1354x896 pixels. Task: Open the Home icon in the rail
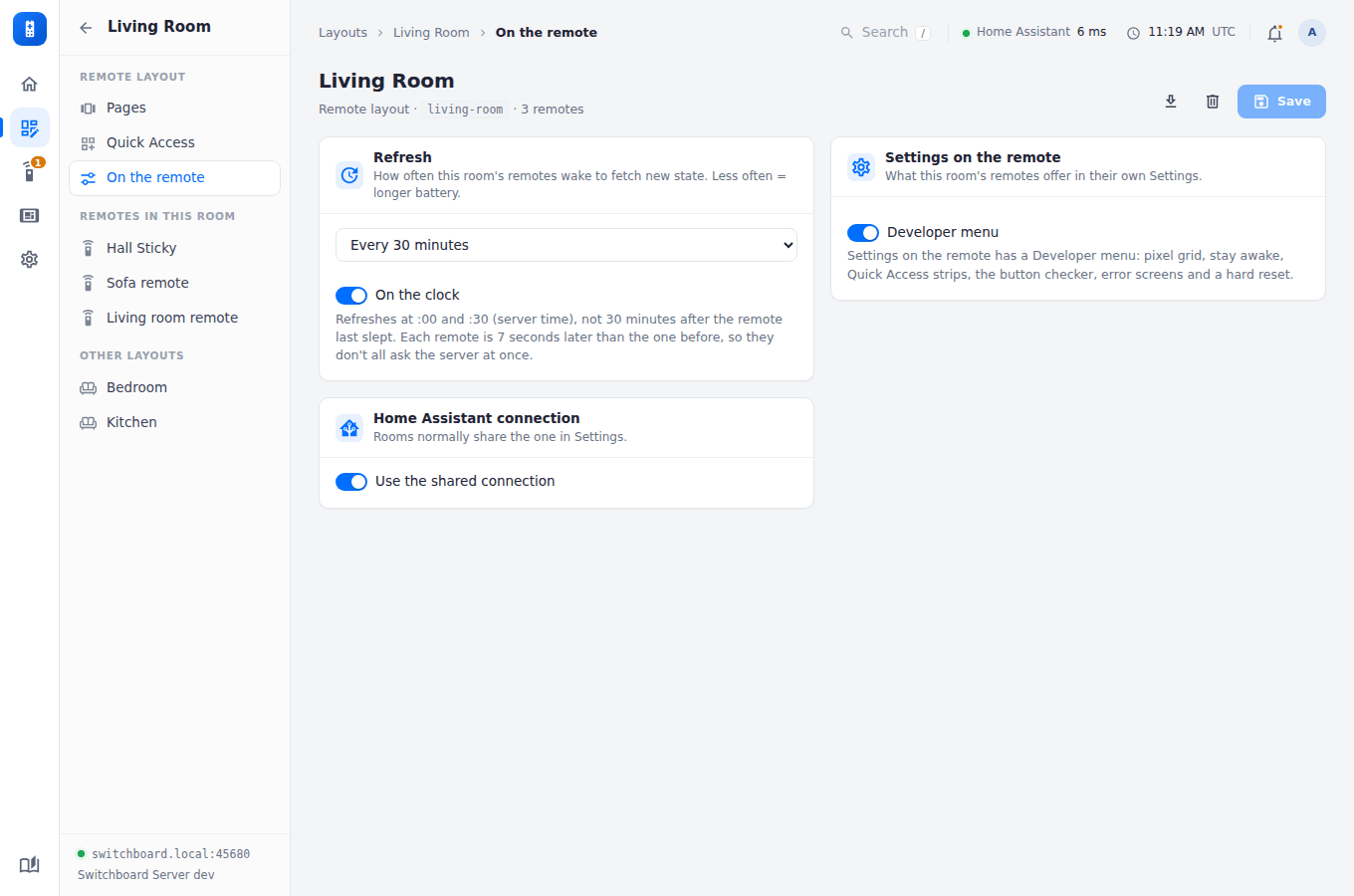tap(30, 84)
